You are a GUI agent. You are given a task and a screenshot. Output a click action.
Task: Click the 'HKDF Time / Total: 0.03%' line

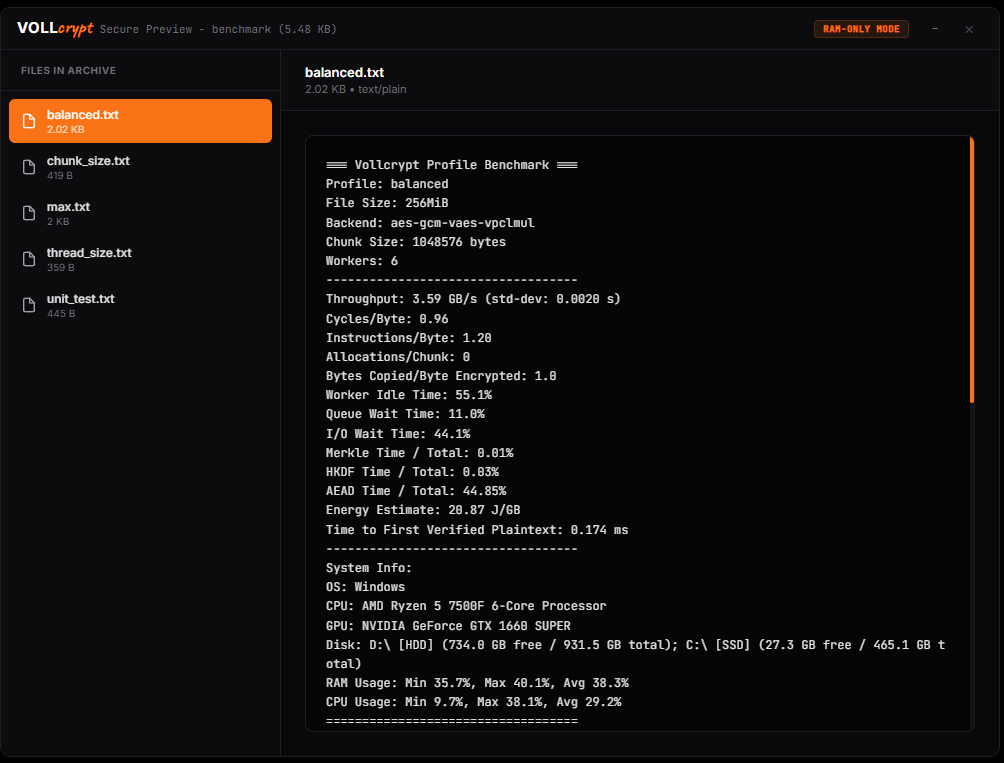412,472
